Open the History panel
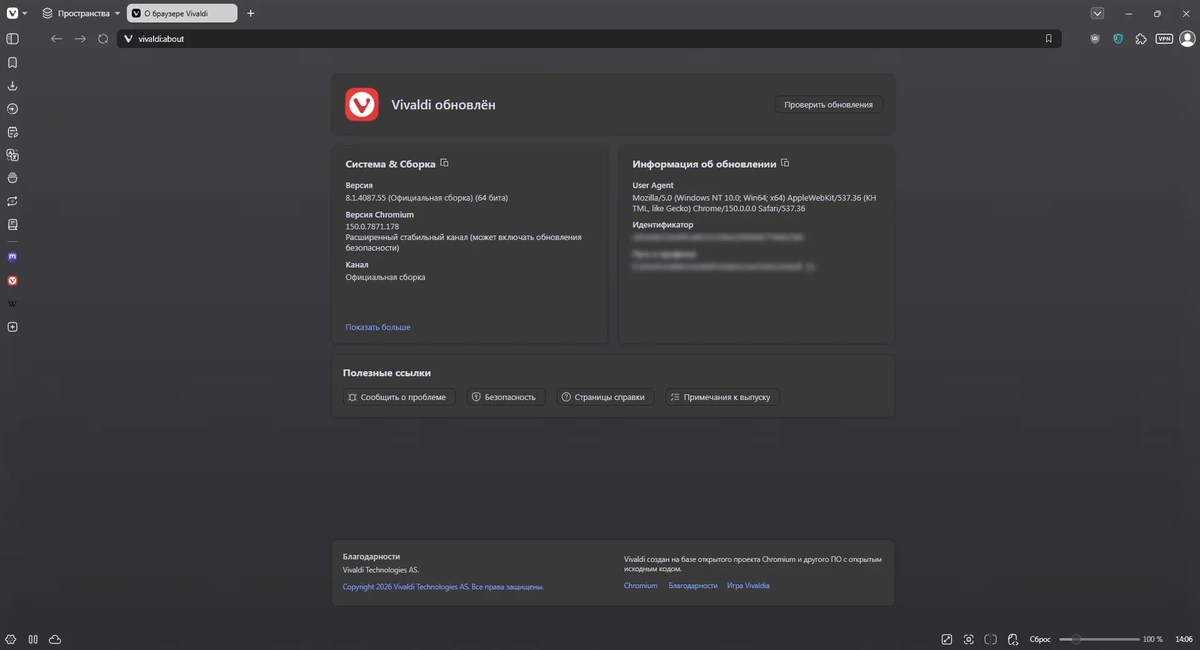This screenshot has height=650, width=1200. [x=13, y=109]
